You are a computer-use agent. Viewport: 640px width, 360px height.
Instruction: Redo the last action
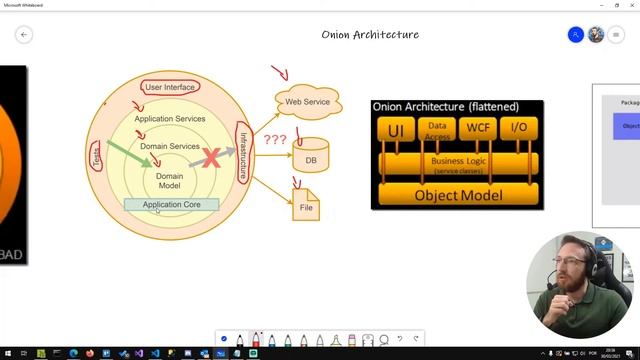tap(416, 339)
